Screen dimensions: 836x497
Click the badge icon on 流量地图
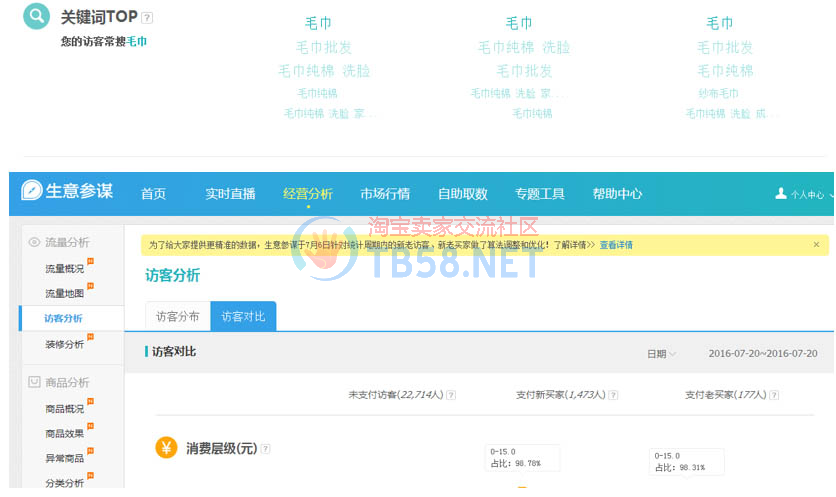point(91,286)
